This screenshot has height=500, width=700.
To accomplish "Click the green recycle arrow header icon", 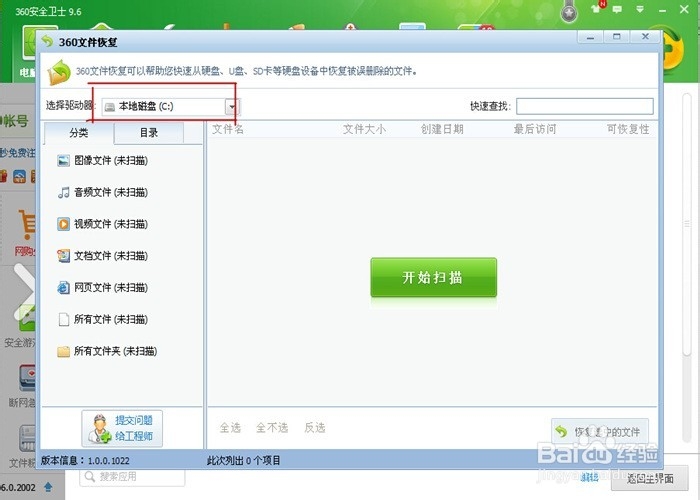I will [x=59, y=72].
